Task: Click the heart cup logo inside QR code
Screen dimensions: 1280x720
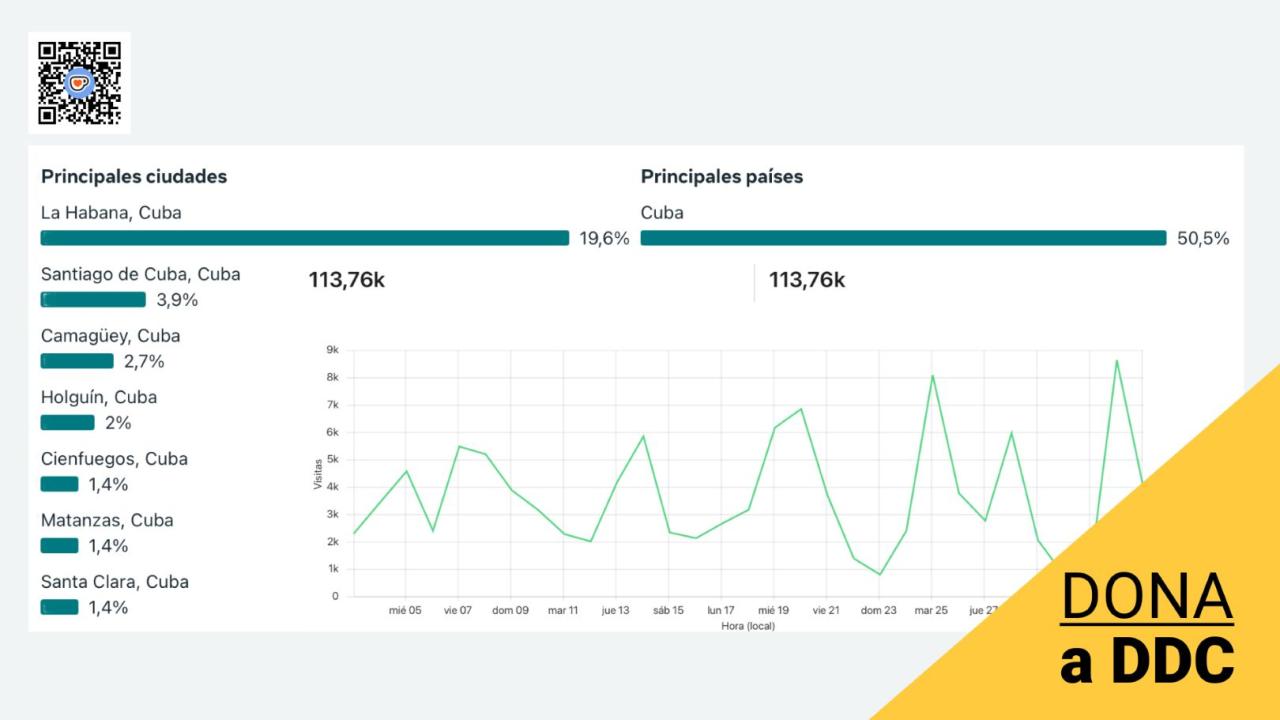Action: click(79, 83)
